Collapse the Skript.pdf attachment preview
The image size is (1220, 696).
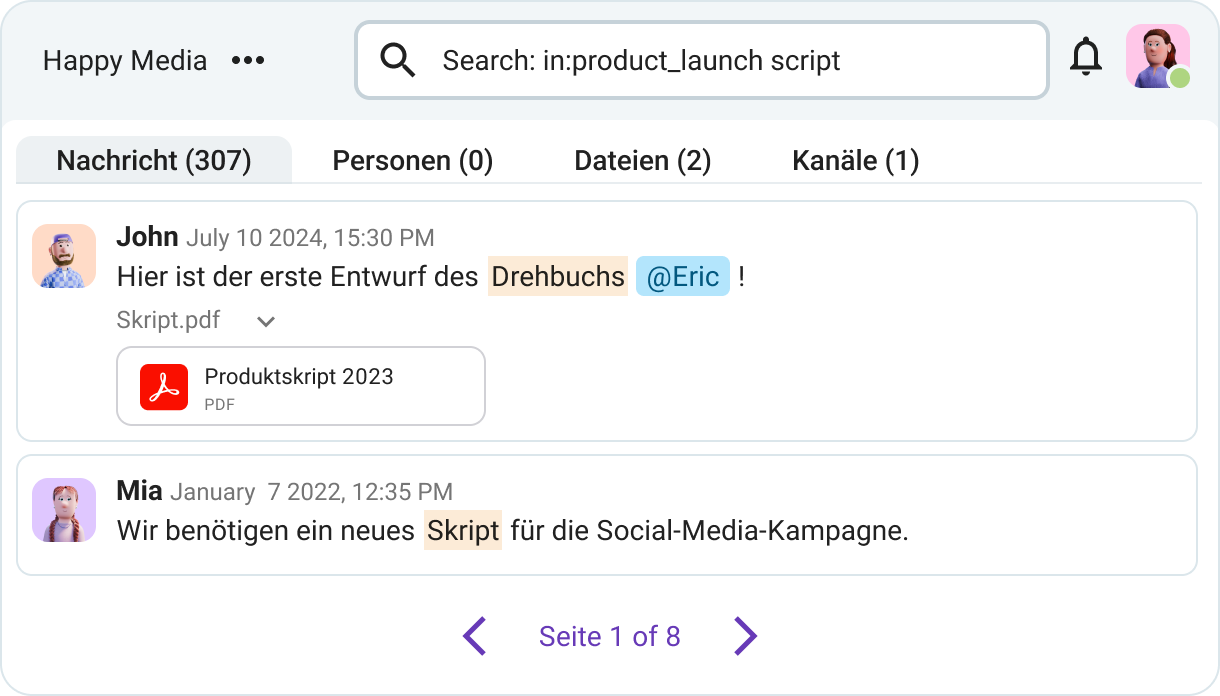point(265,321)
